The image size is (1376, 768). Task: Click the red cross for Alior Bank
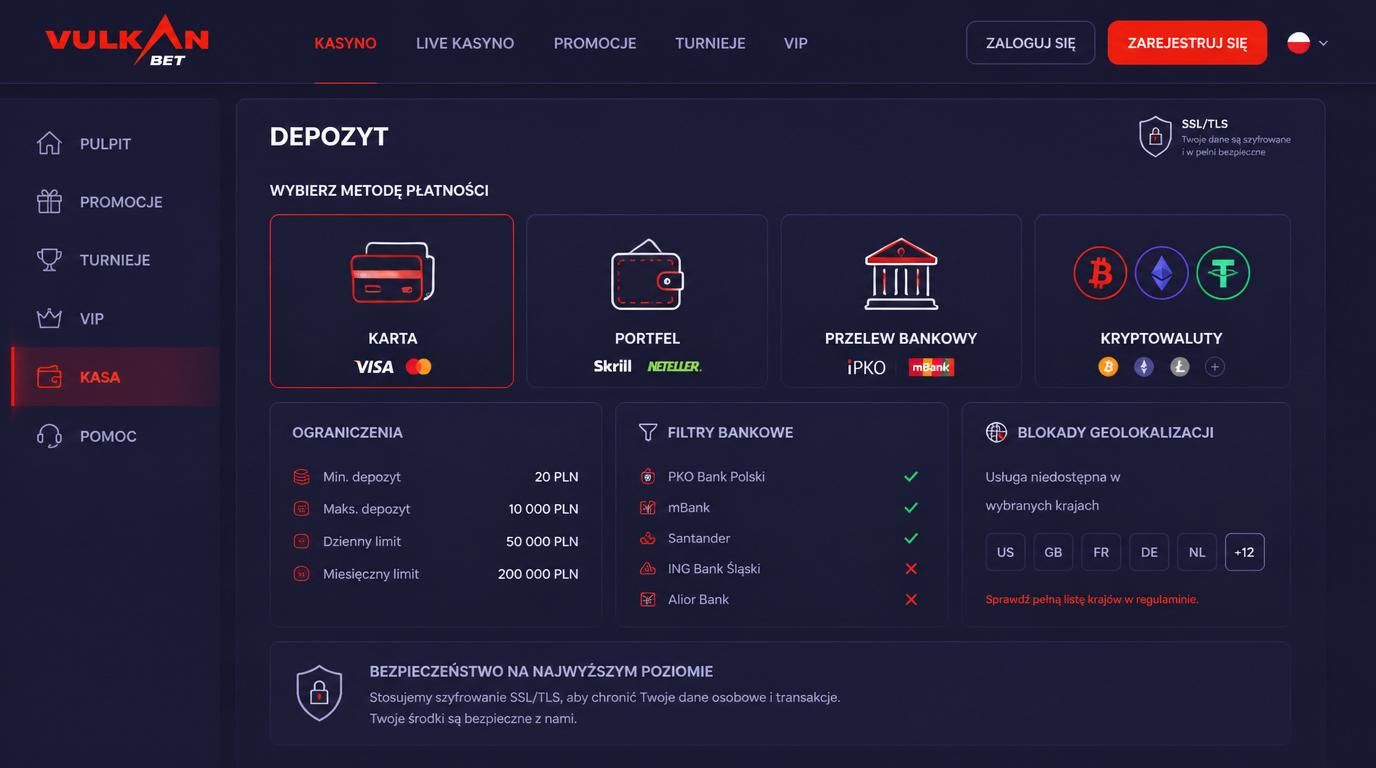point(911,600)
